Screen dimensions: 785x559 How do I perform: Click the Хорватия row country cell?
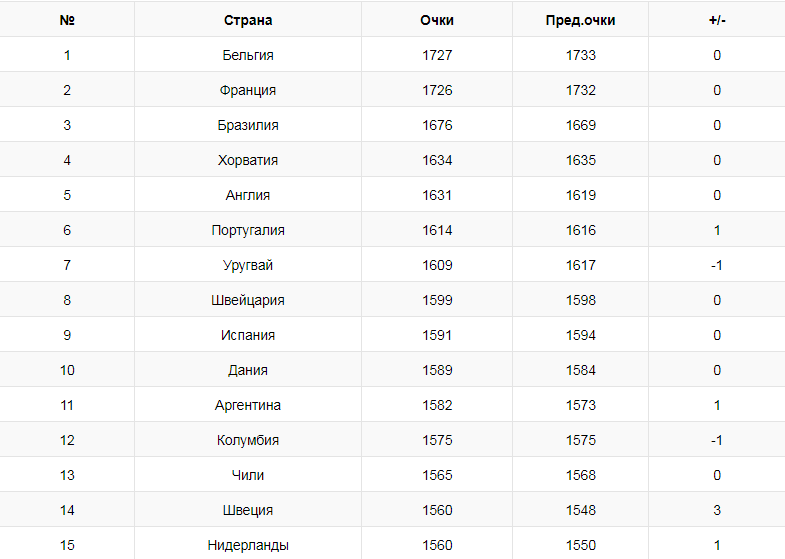[x=248, y=160]
